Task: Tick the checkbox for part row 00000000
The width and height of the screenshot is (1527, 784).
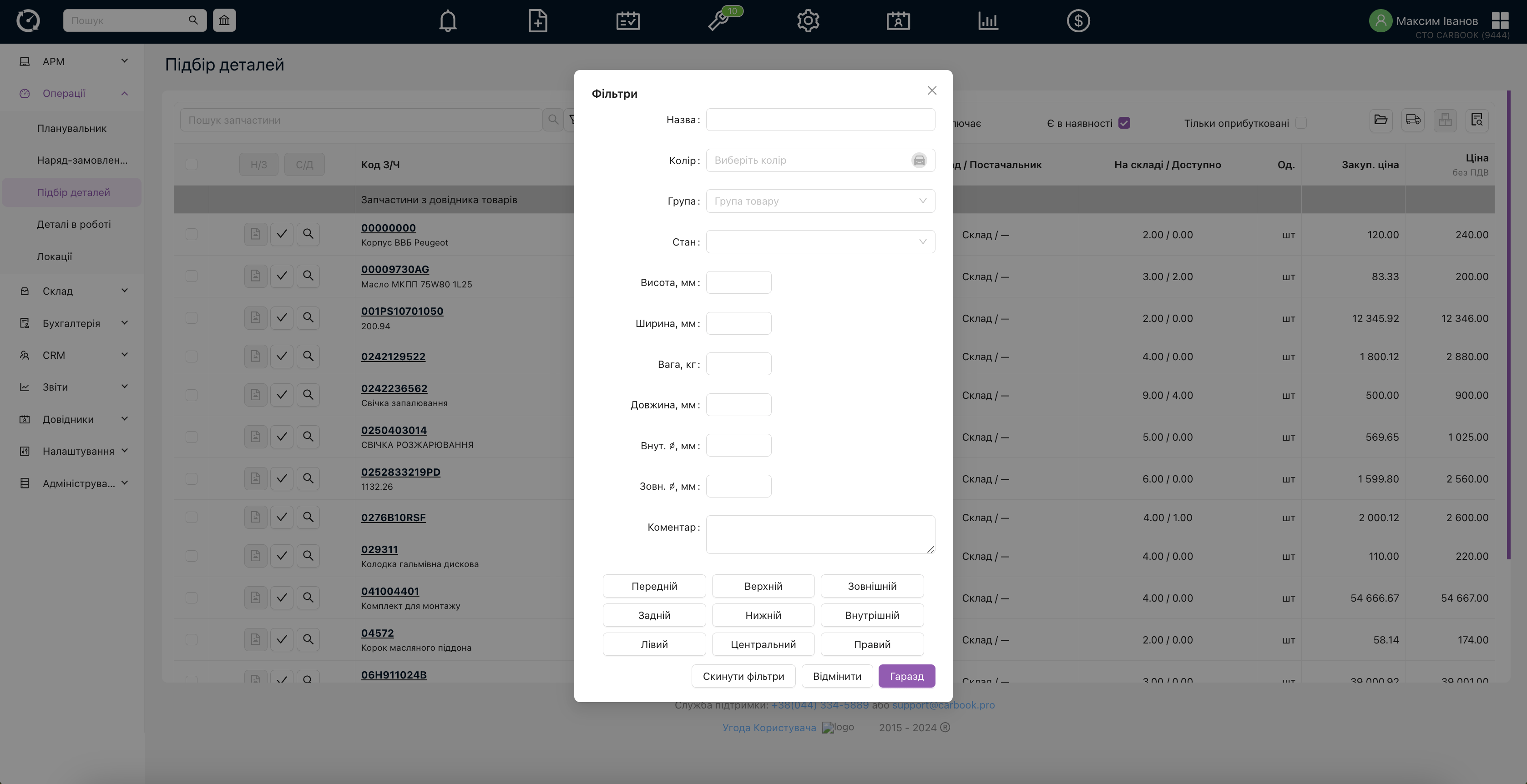Action: (x=192, y=234)
